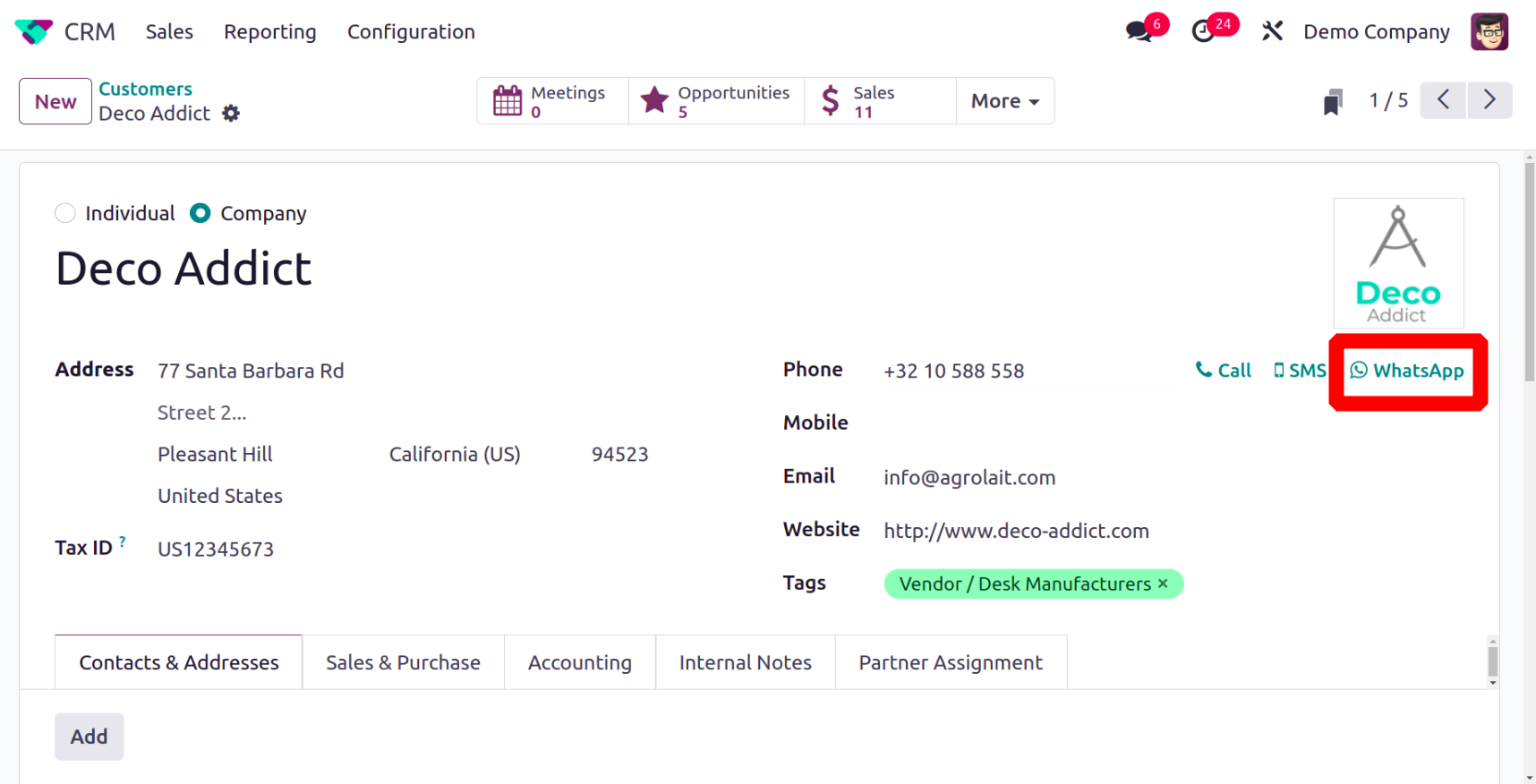
Task: Click the CRM app title
Action: tap(90, 32)
